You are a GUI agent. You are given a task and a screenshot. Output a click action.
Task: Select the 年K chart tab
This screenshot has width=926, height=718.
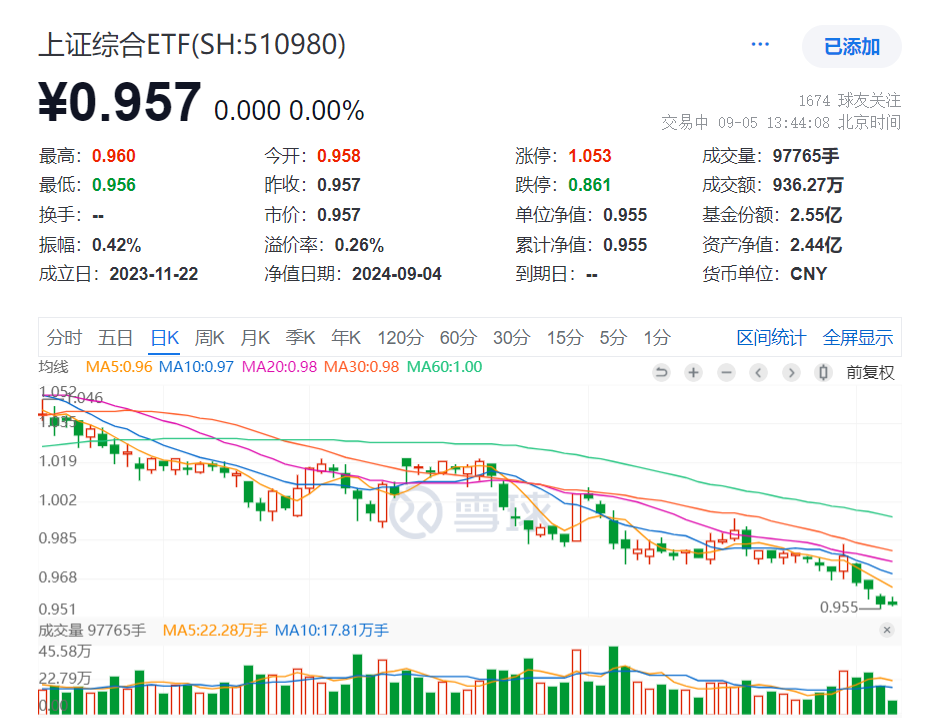[346, 338]
